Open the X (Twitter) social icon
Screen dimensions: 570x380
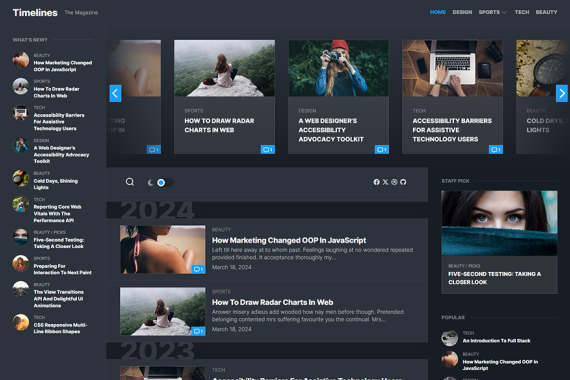pyautogui.click(x=385, y=182)
